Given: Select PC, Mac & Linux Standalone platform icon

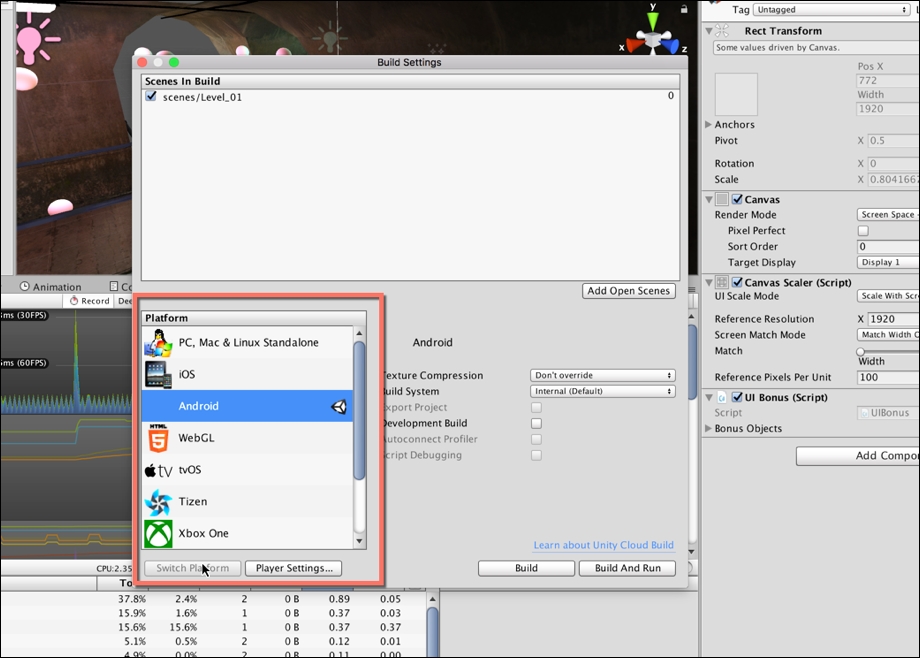Looking at the screenshot, I should pos(158,343).
